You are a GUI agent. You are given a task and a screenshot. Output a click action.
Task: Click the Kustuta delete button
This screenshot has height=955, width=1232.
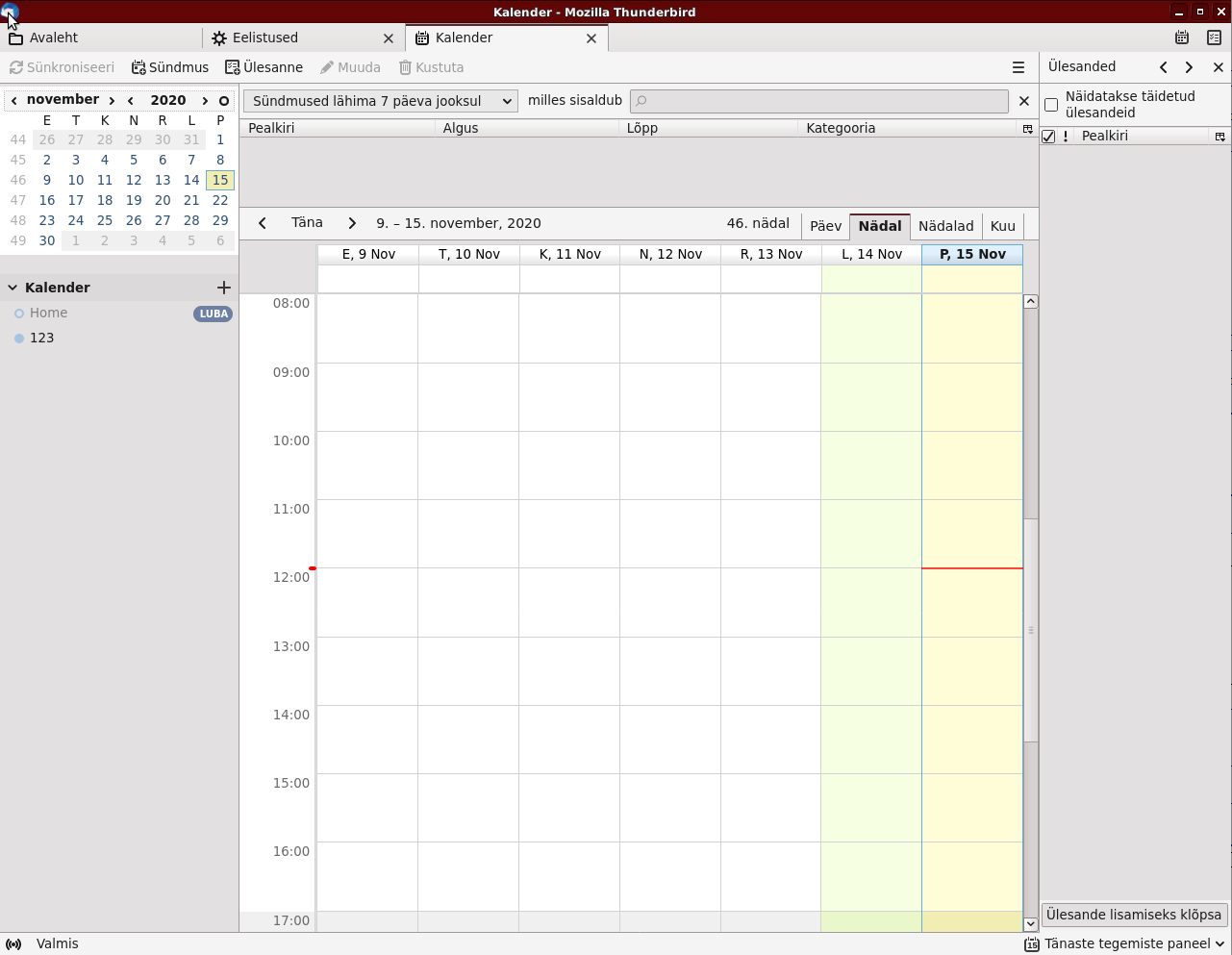(x=432, y=67)
